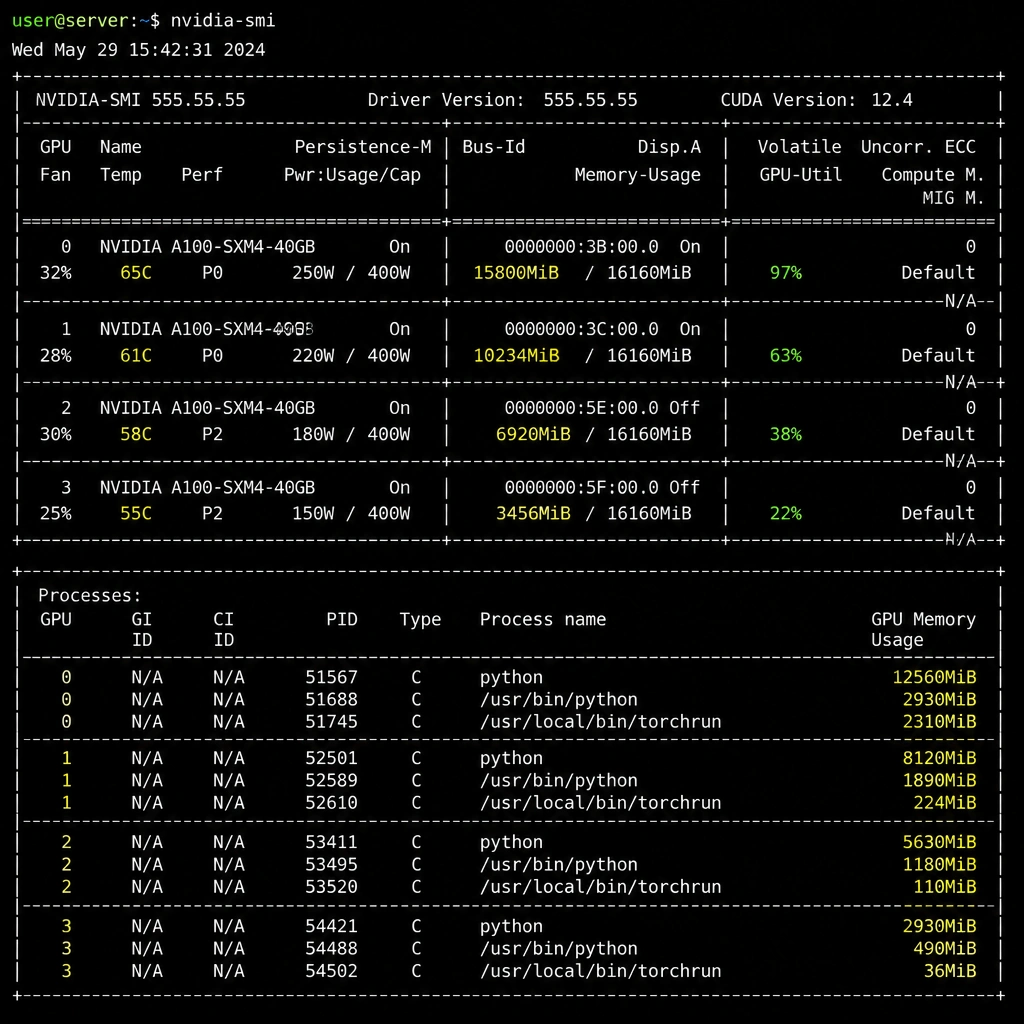The image size is (1024, 1024).
Task: Click the Memory-Usage column header
Action: (637, 175)
